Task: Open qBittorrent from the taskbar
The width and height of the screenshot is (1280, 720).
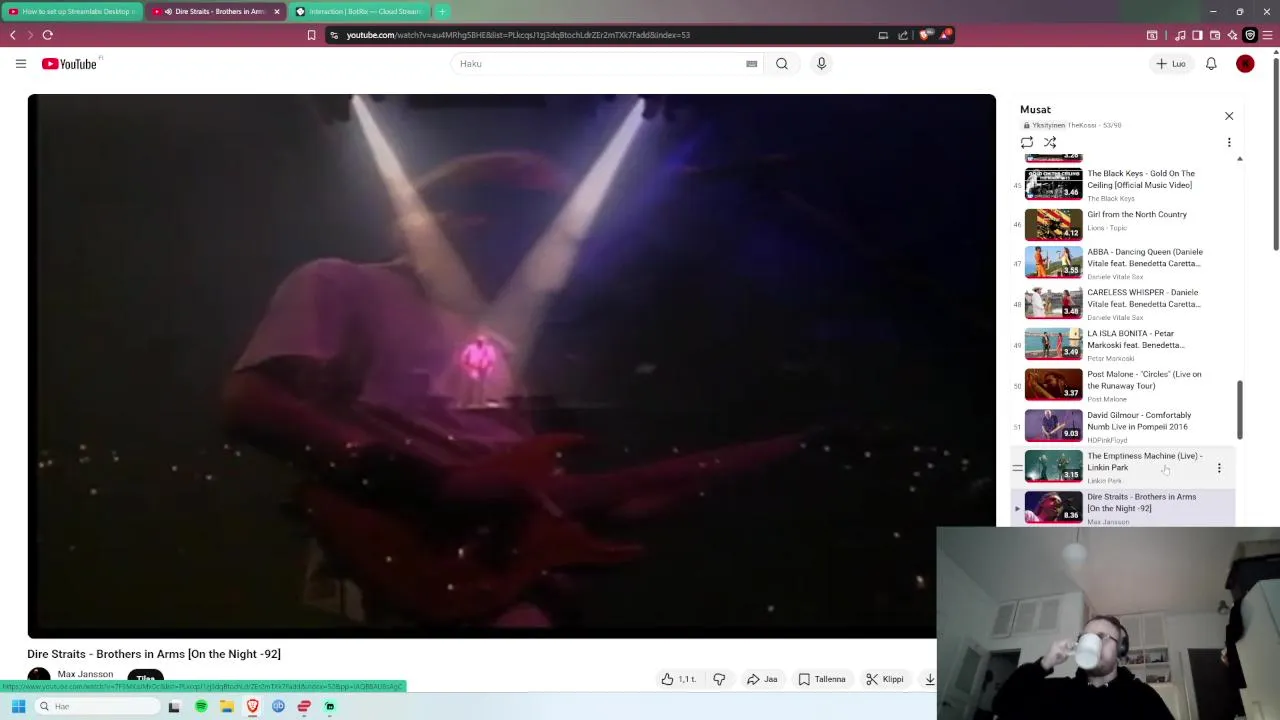Action: [x=278, y=706]
